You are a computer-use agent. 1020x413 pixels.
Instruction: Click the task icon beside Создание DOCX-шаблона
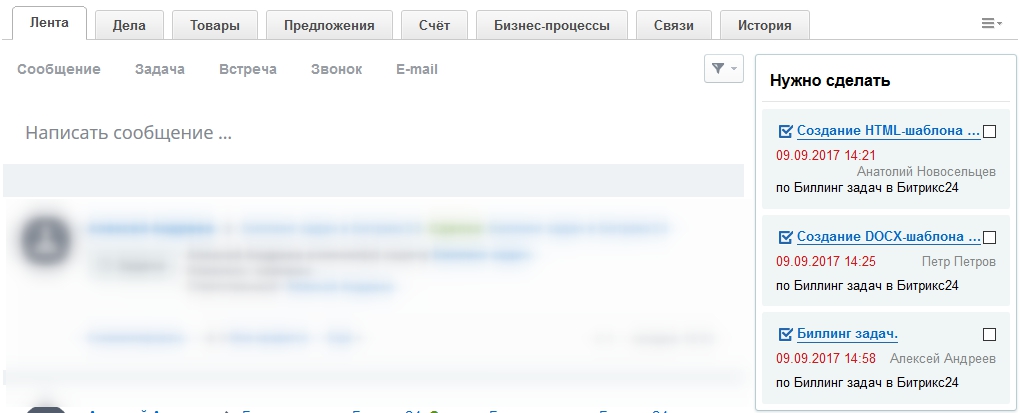pos(785,238)
